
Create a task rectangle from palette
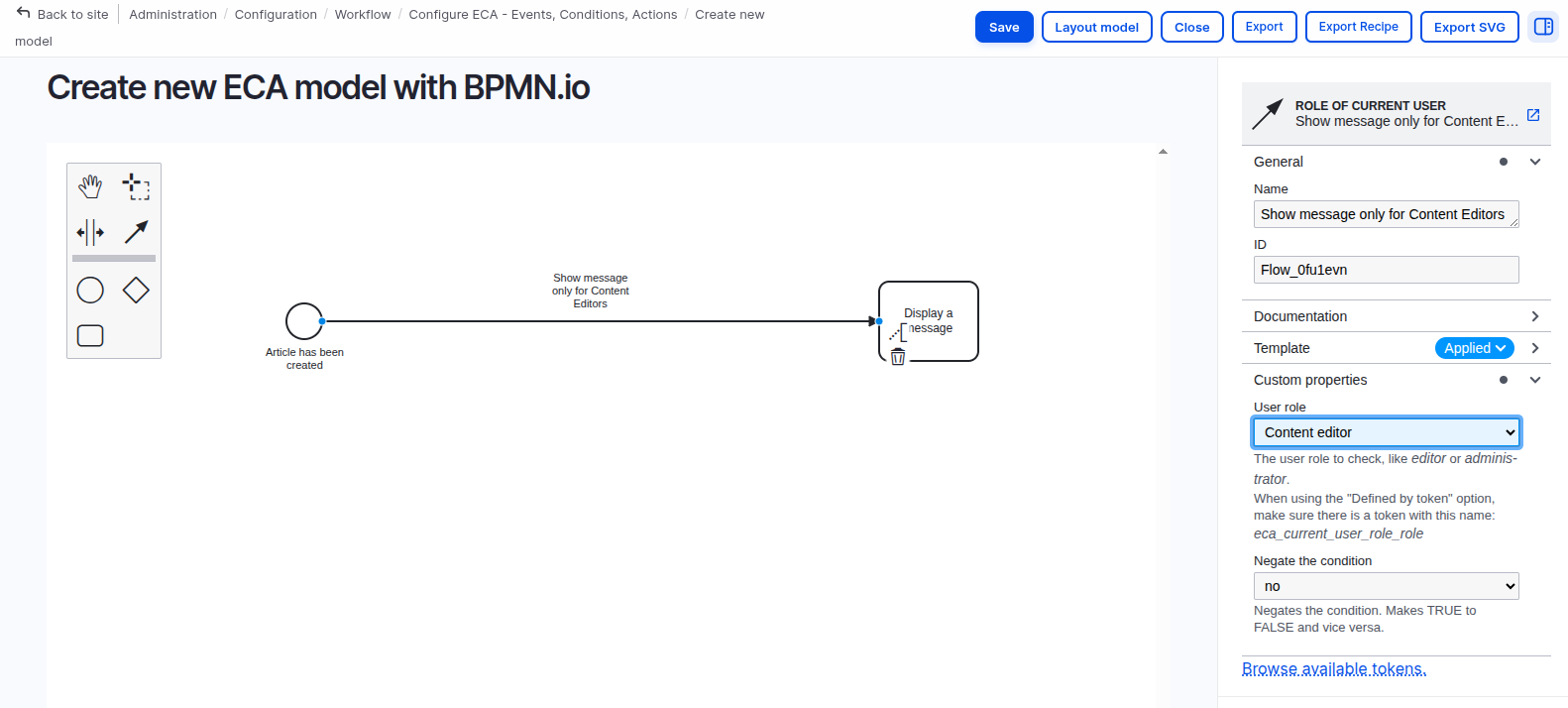90,335
